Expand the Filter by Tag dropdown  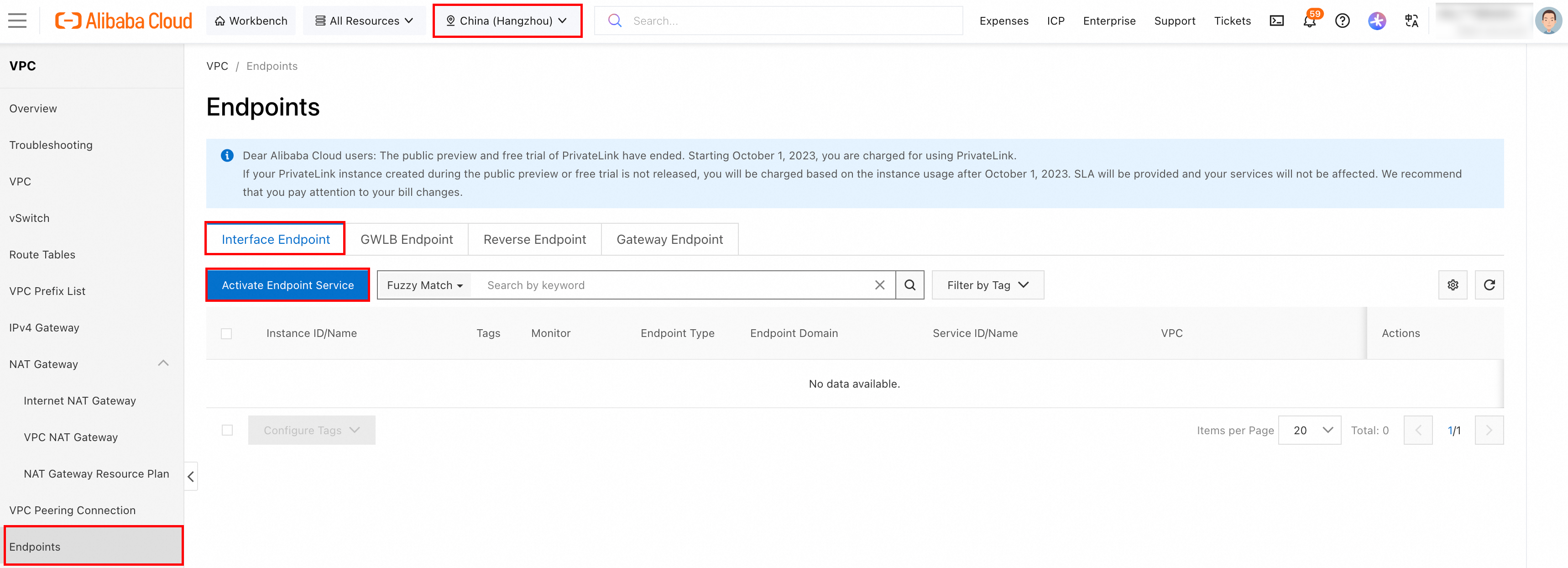(988, 285)
